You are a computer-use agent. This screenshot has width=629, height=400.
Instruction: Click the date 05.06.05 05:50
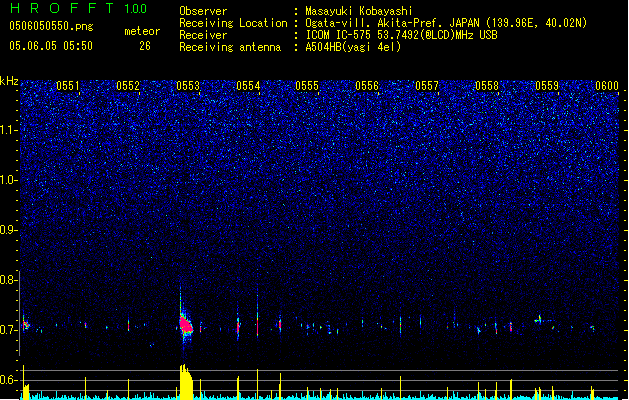[x=51, y=46]
